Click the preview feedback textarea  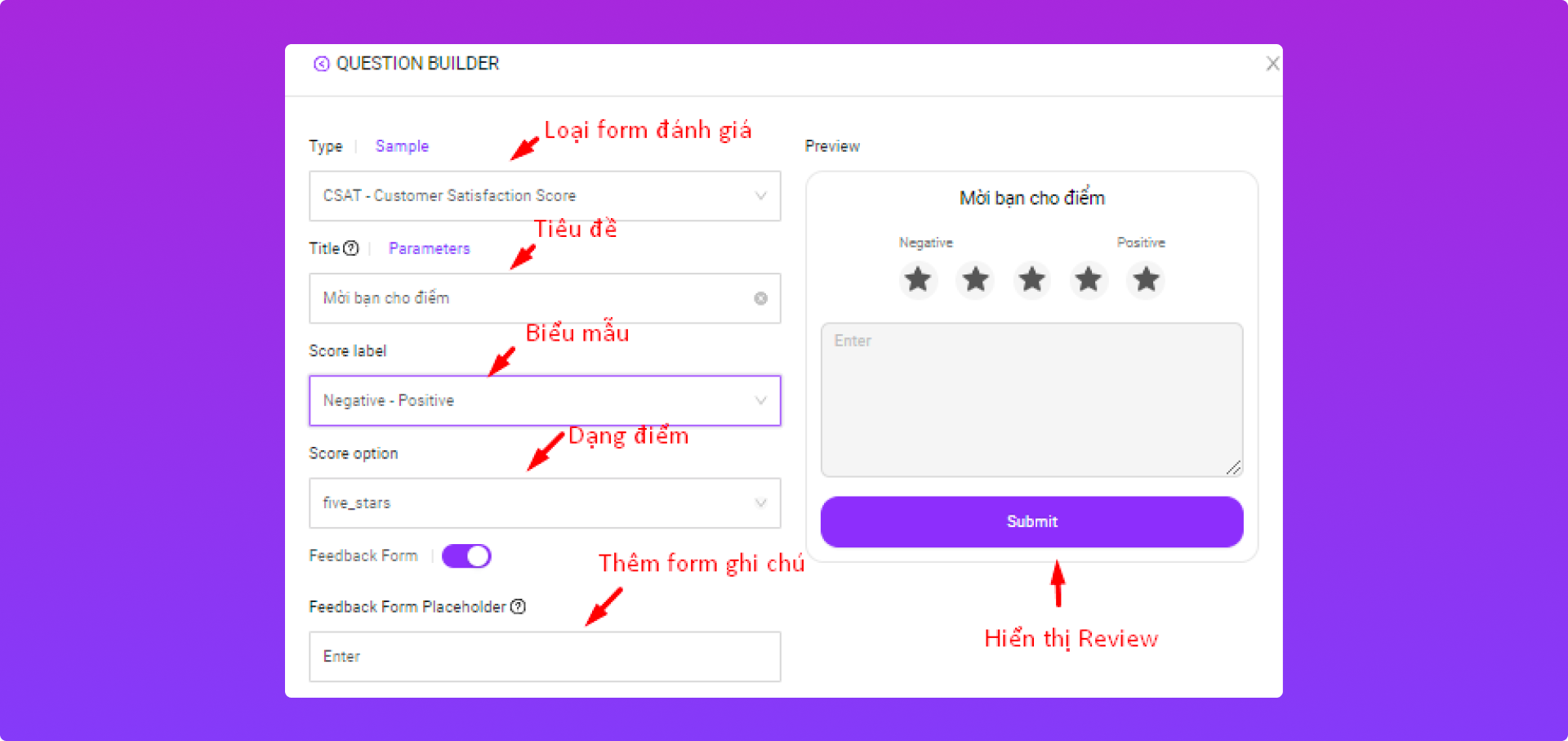pyautogui.click(x=1031, y=400)
